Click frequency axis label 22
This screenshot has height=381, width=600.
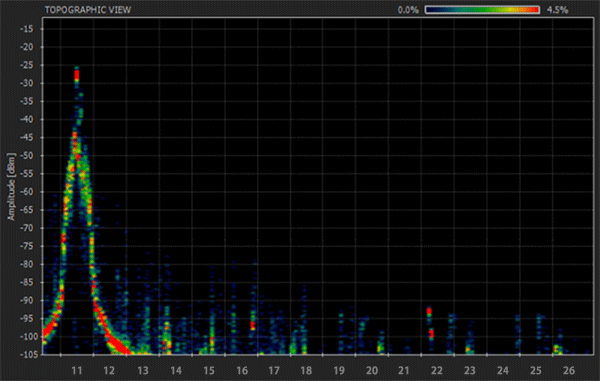coord(437,370)
